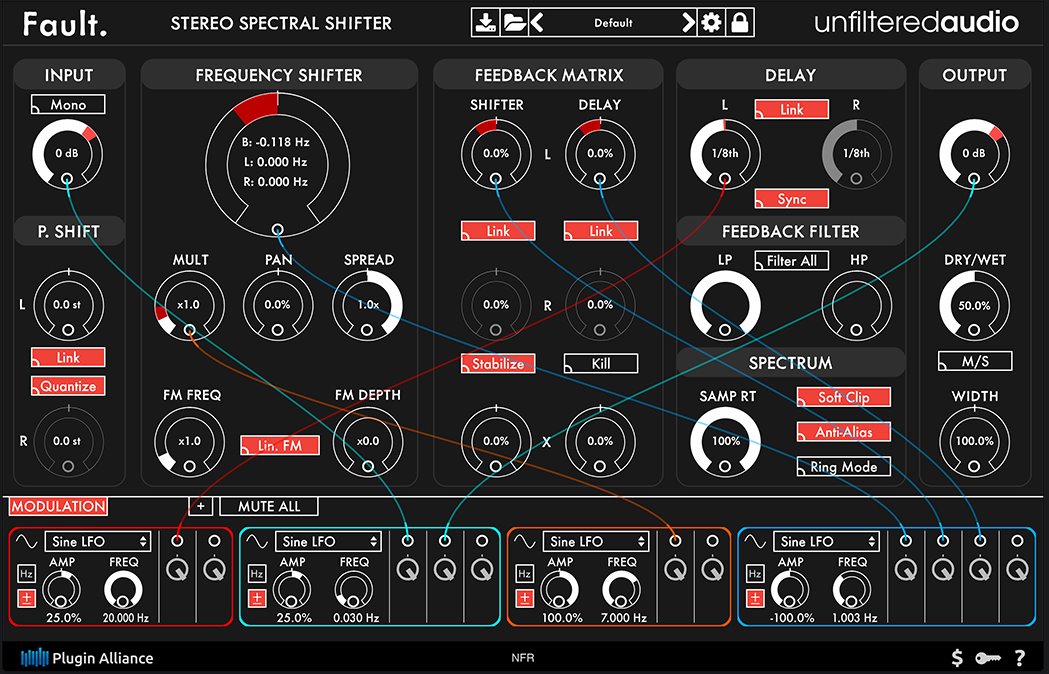This screenshot has width=1049, height=674.
Task: Click the DRY/WET knob at 50.0%
Action: click(974, 306)
